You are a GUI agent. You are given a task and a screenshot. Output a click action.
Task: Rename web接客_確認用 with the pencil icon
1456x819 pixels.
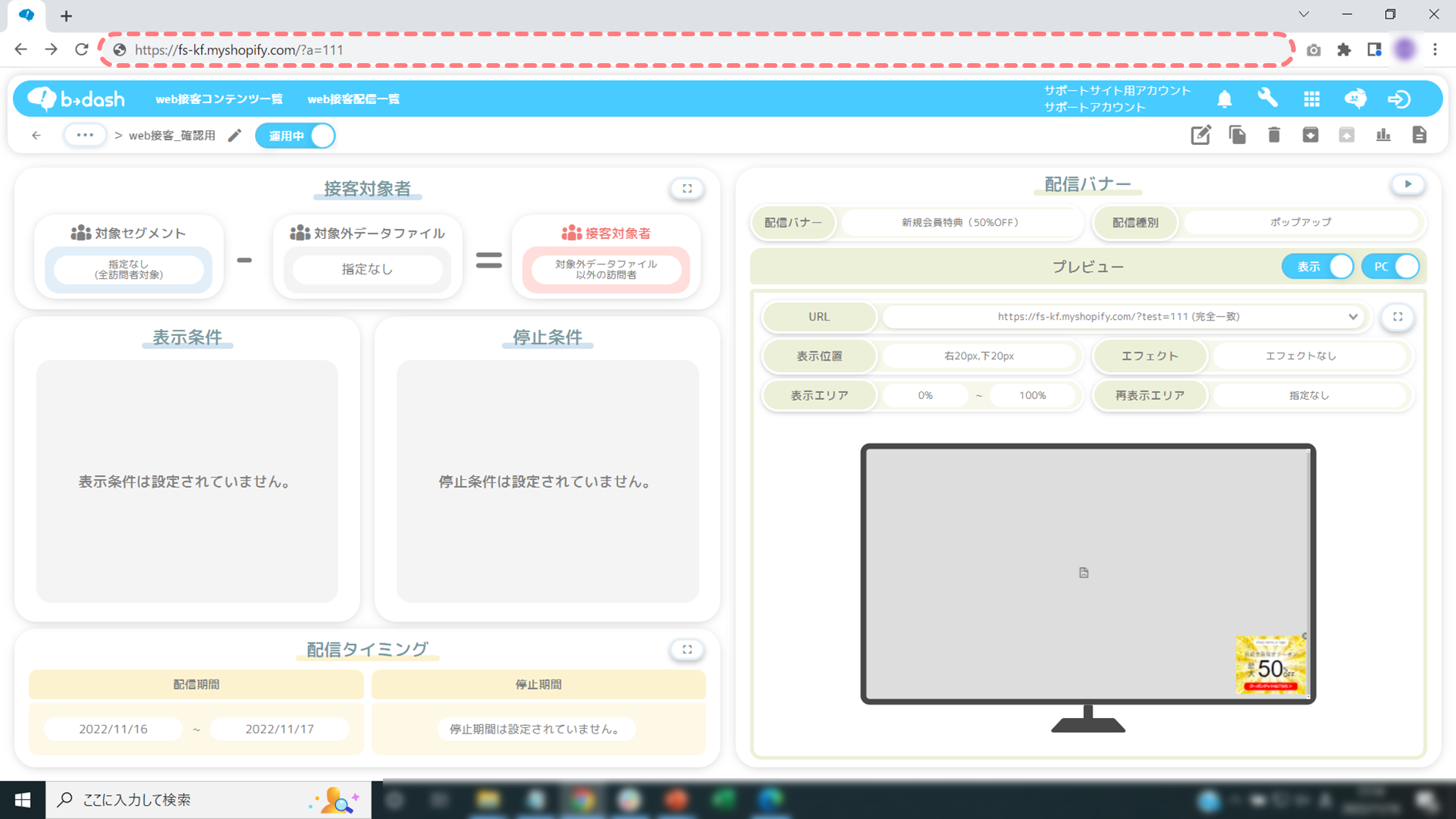(x=234, y=136)
